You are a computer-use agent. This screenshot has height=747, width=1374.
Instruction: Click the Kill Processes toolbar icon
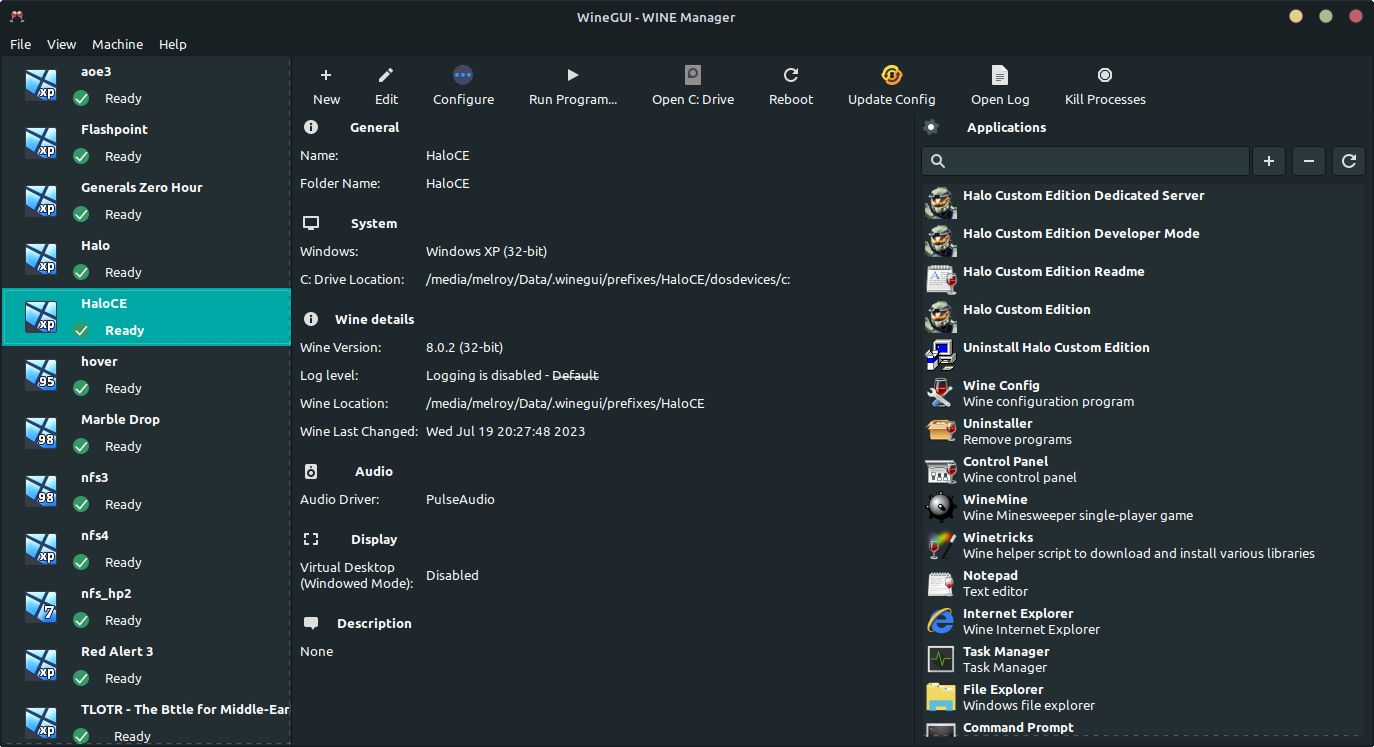(1105, 75)
